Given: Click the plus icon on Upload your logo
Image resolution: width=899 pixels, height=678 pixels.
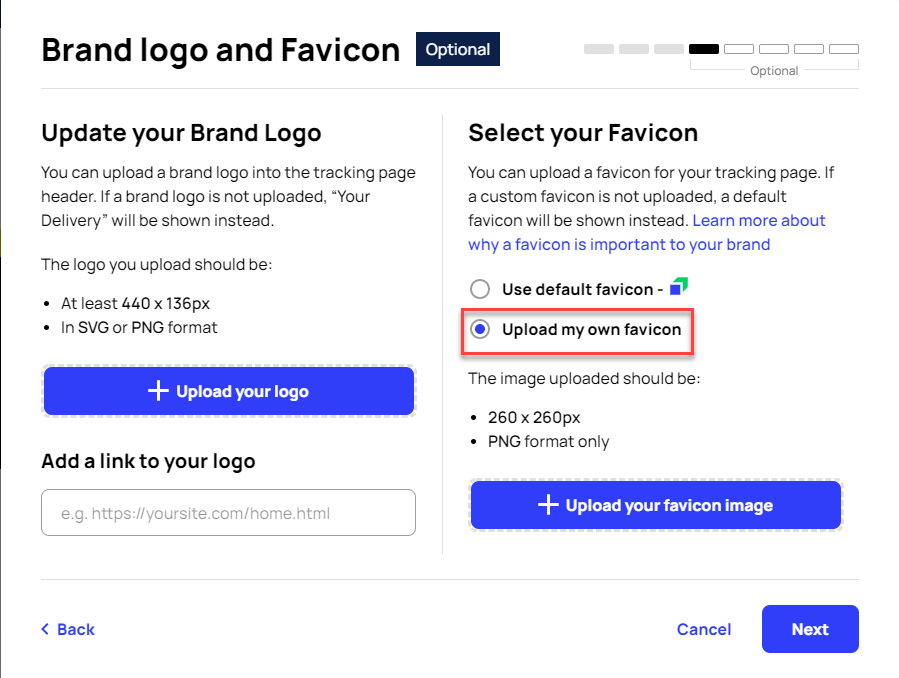Looking at the screenshot, I should [x=158, y=391].
